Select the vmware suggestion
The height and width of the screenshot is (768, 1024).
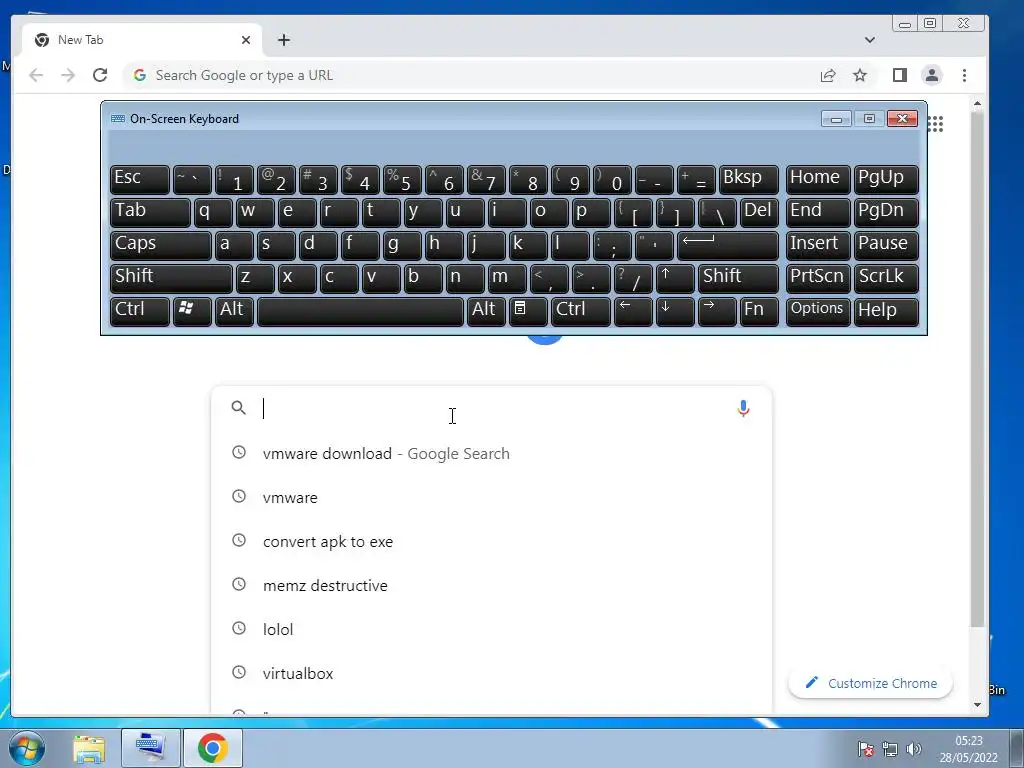[x=491, y=497]
